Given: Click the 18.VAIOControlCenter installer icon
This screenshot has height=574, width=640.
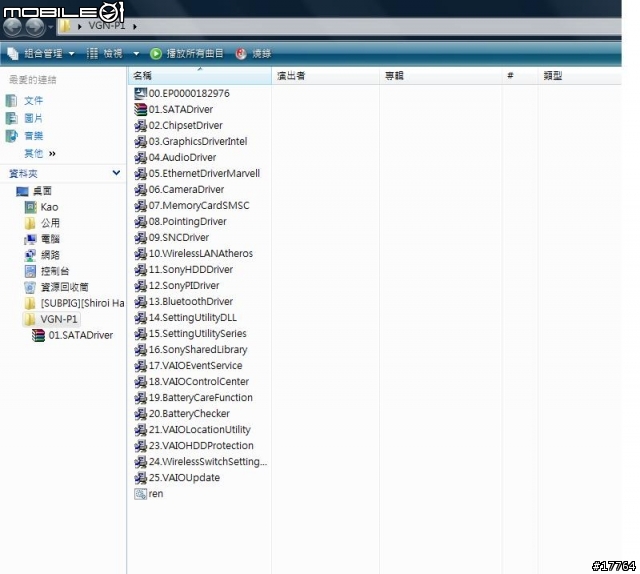Looking at the screenshot, I should 140,382.
